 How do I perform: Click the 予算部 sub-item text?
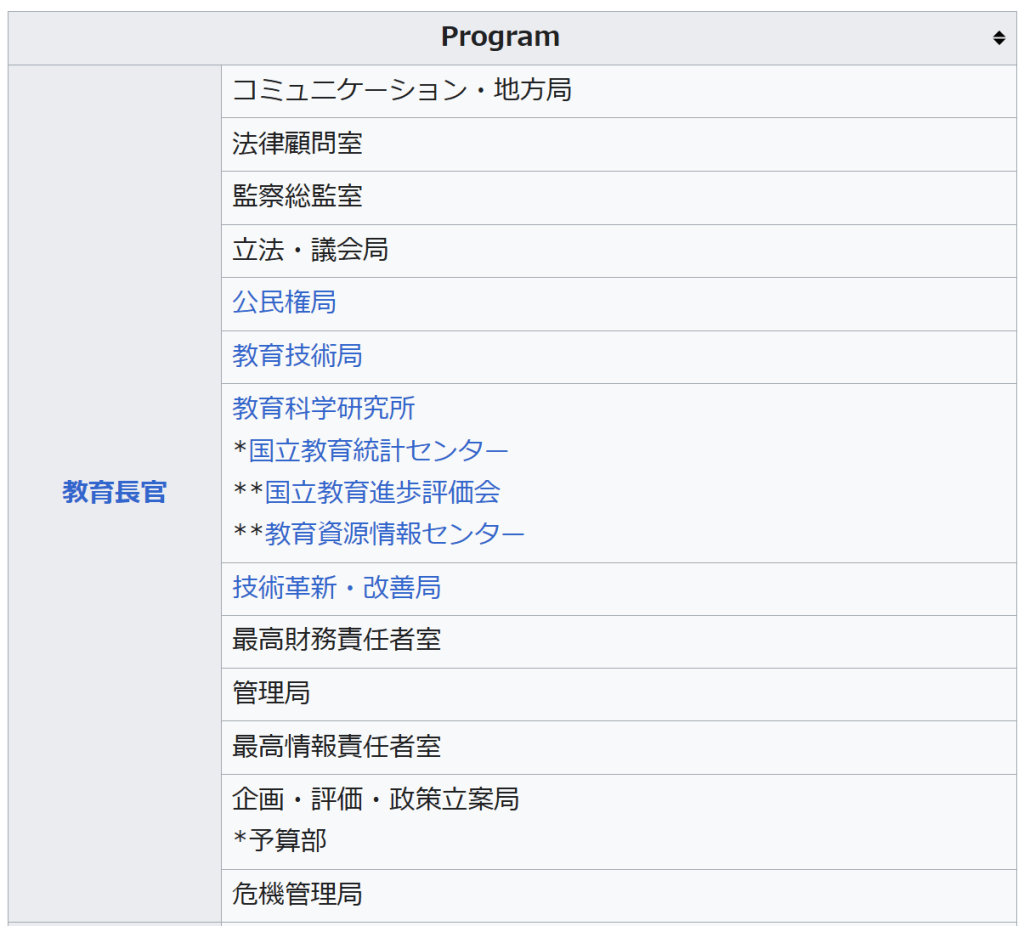[287, 841]
